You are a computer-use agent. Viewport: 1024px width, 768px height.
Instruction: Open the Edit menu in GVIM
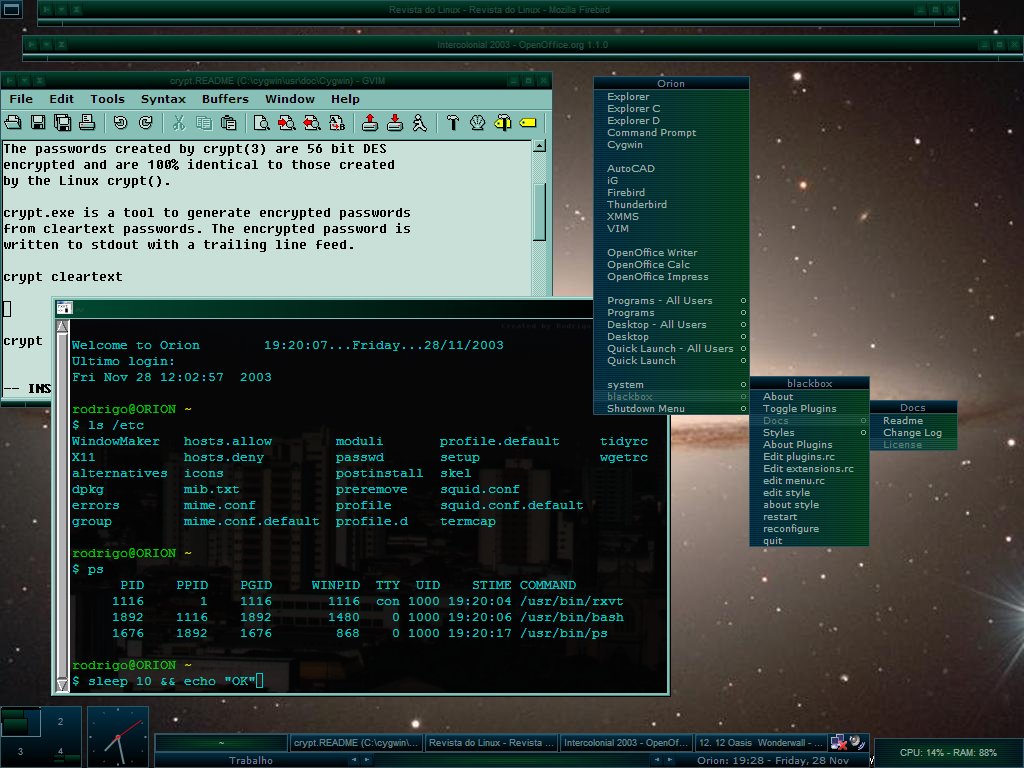61,99
